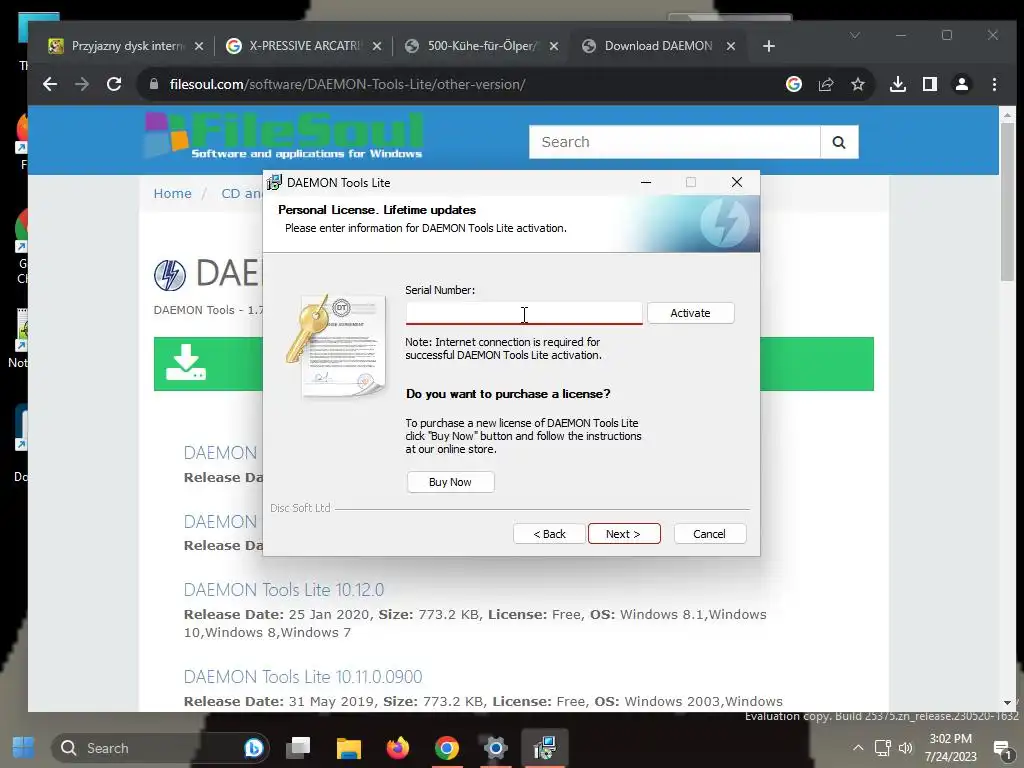Click the green download icon banner
The width and height of the screenshot is (1024, 768).
point(186,363)
